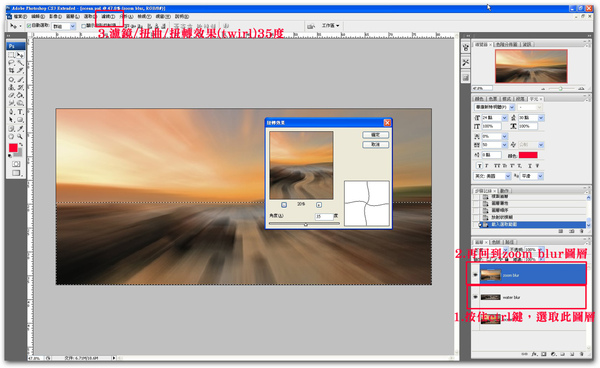Open the Auto-Select group dropdown
The image size is (600, 368).
(x=73, y=26)
